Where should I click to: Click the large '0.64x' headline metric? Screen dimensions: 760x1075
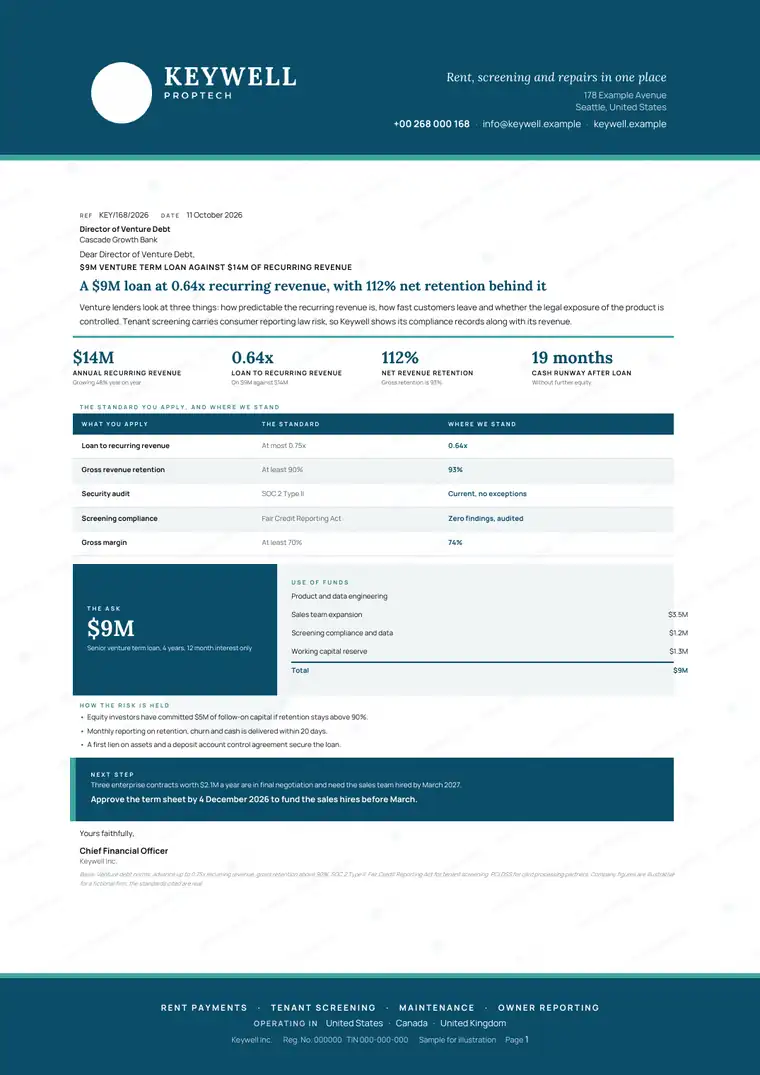pyautogui.click(x=253, y=358)
